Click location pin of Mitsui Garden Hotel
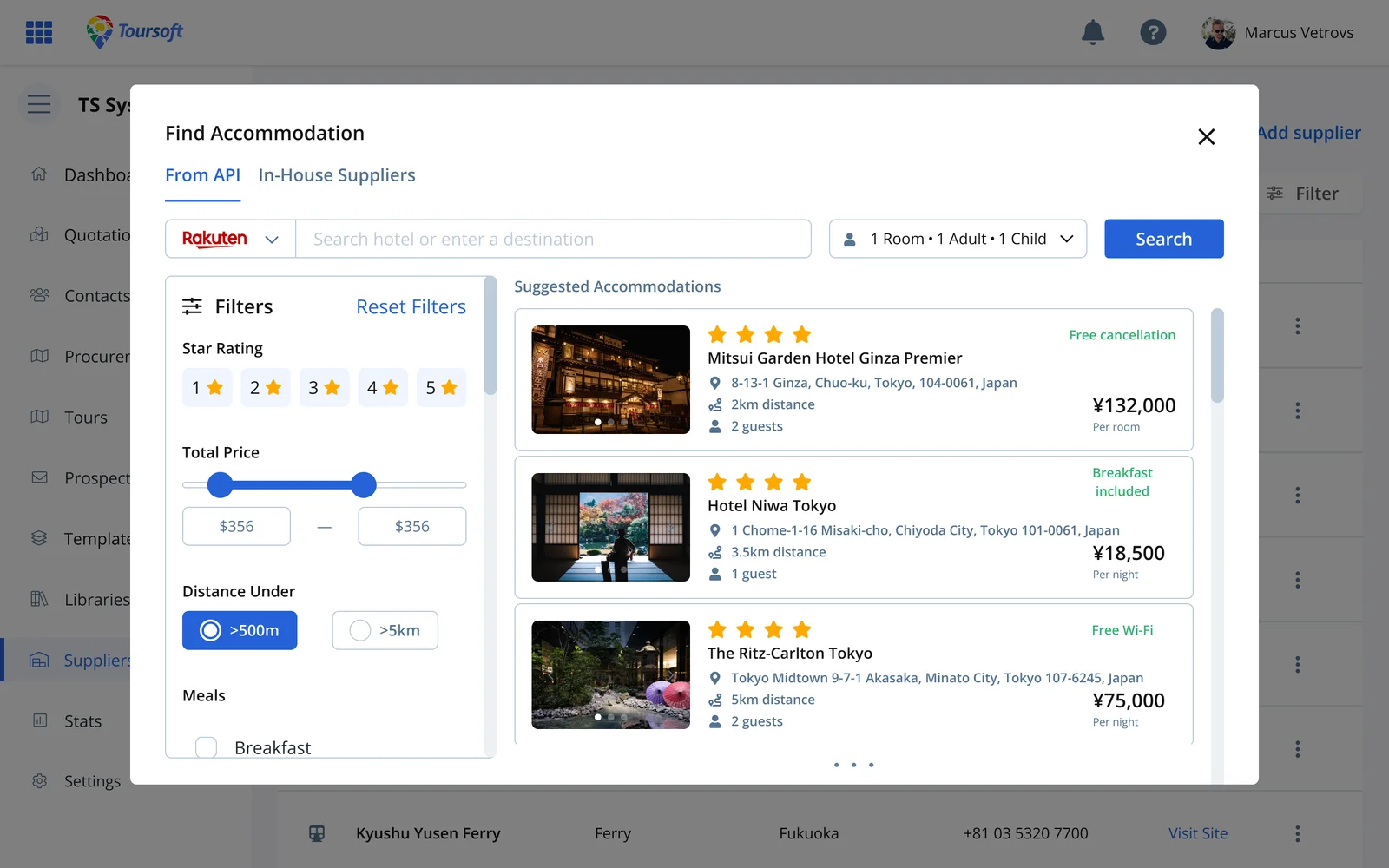1389x868 pixels. 715,383
